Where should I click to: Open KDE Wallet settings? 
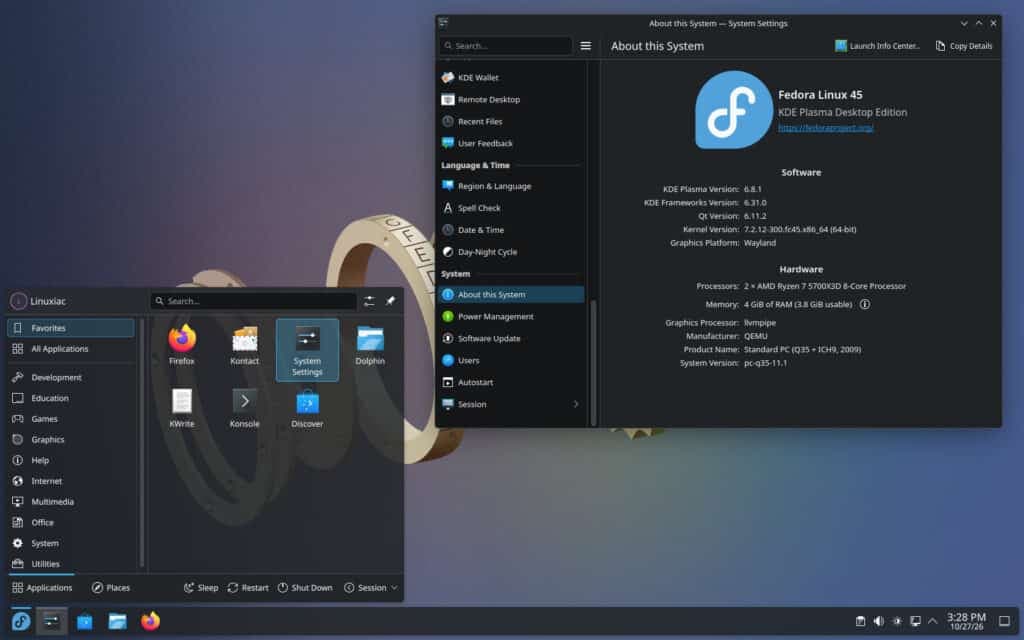tap(511, 77)
